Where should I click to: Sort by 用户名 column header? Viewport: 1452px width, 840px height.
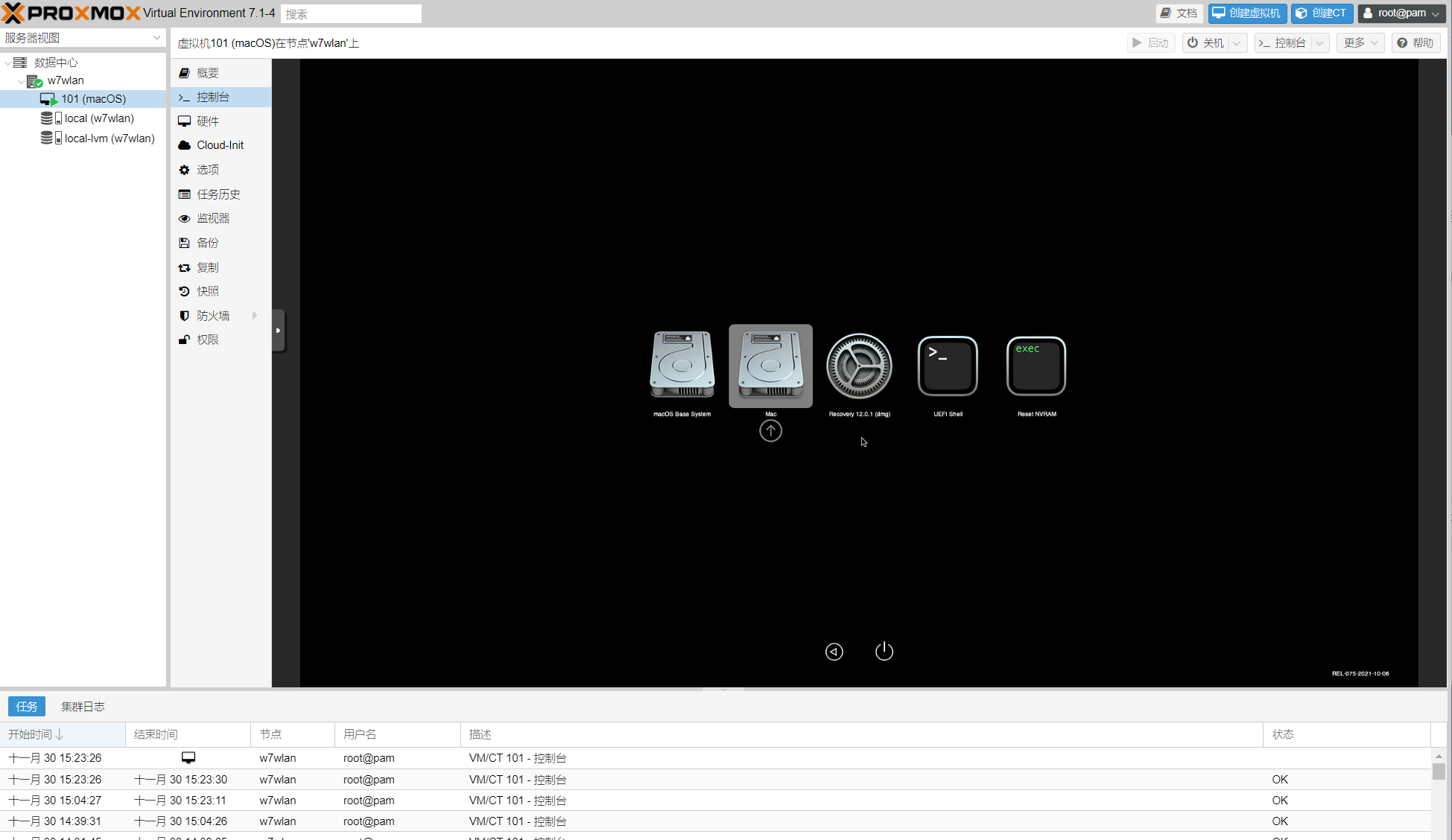[398, 734]
